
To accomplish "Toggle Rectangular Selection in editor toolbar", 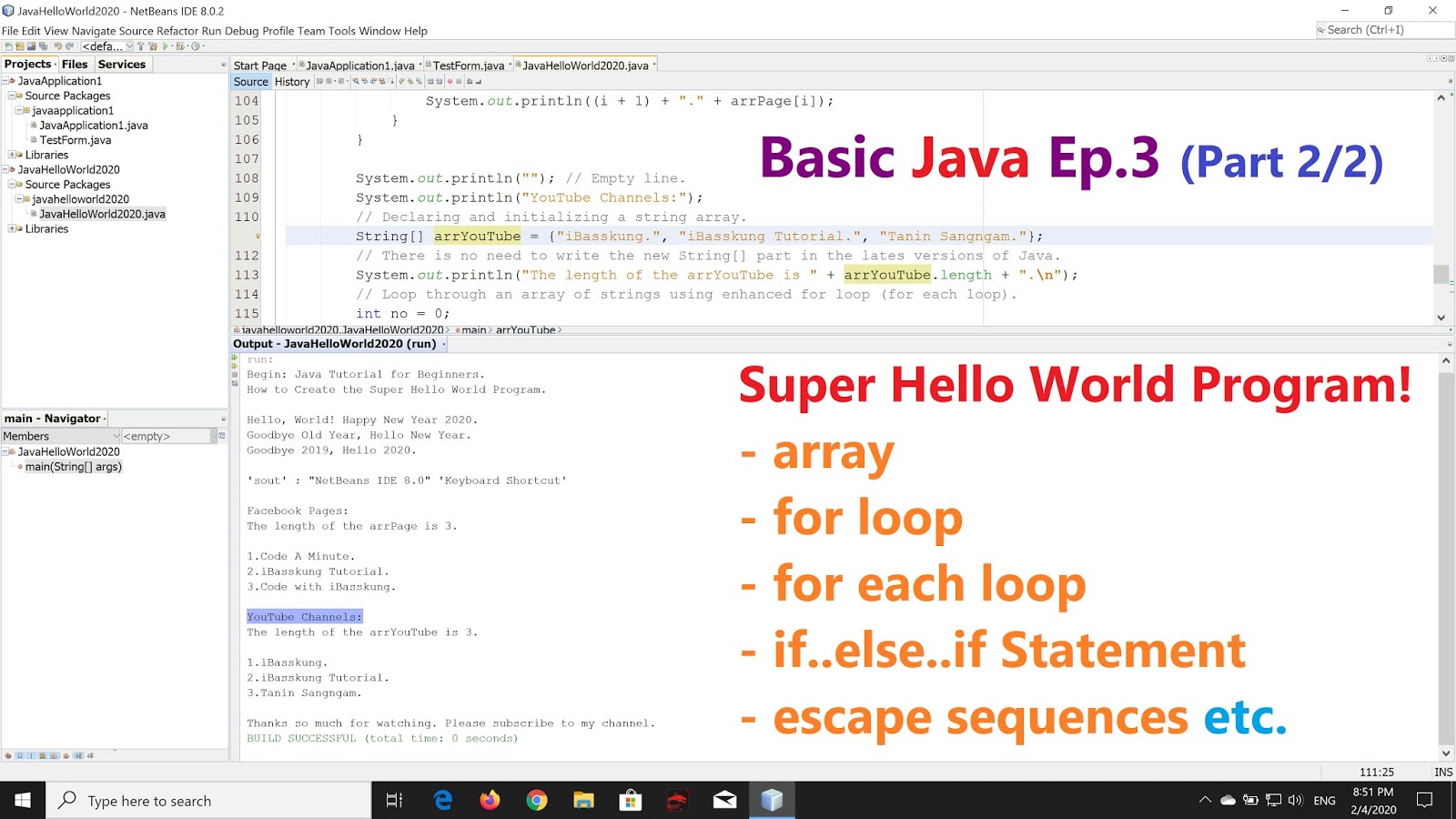I will [x=390, y=82].
